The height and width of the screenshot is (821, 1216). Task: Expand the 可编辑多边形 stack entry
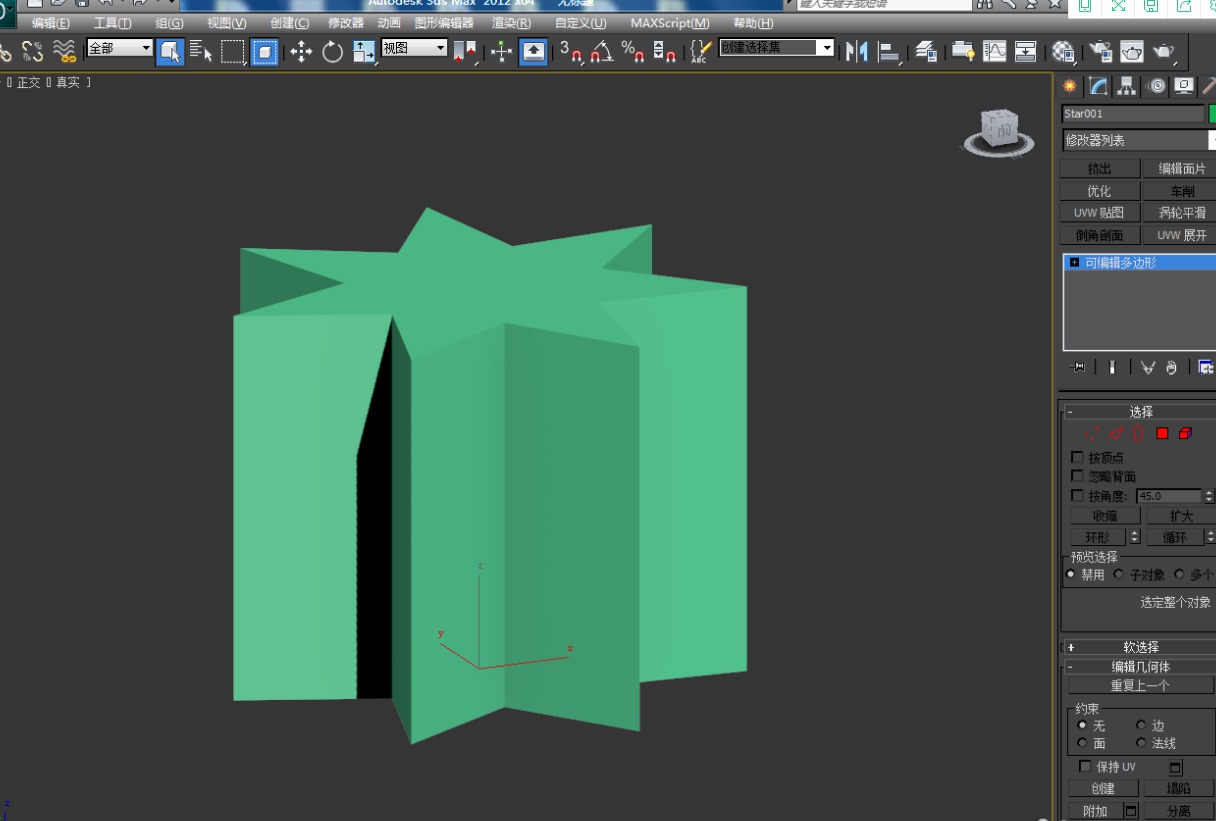click(1075, 263)
